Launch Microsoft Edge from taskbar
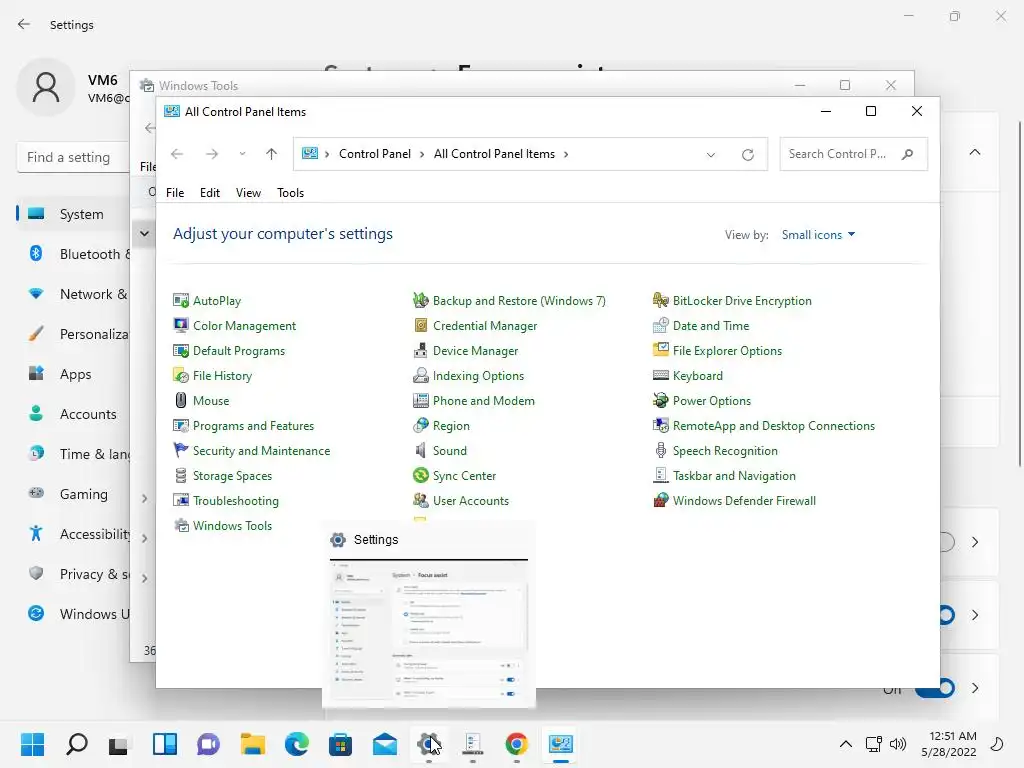The image size is (1024, 768). tap(297, 744)
